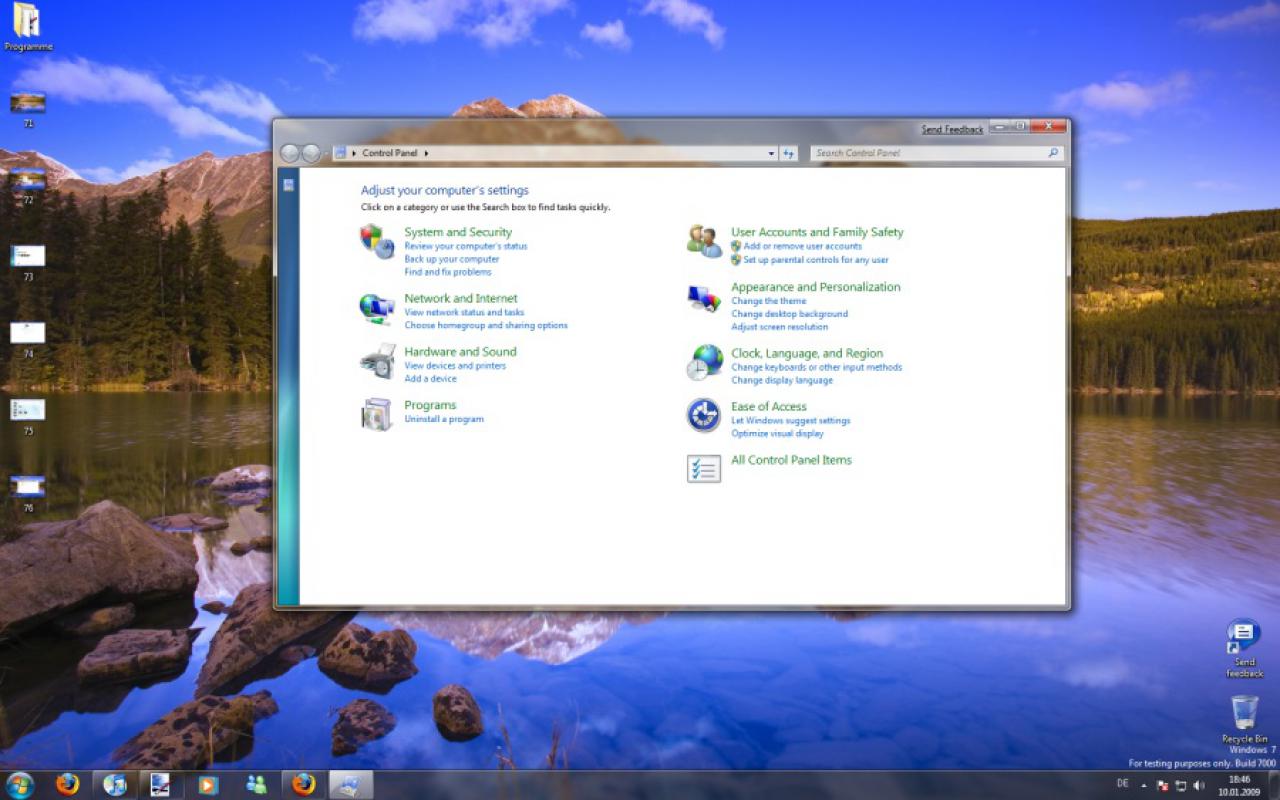Open System and Security icon
Image resolution: width=1280 pixels, height=800 pixels.
(377, 241)
